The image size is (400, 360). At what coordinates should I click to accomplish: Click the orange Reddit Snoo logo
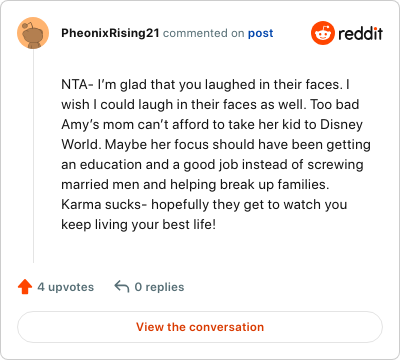(x=323, y=33)
